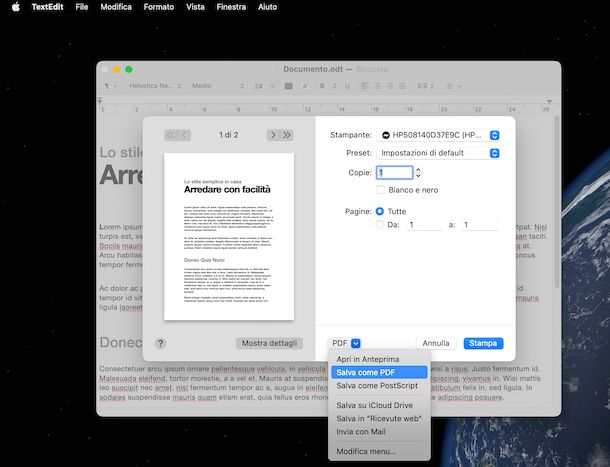The height and width of the screenshot is (467, 610).
Task: Open the Helvetica Neue font family dropdown
Action: tap(155, 86)
